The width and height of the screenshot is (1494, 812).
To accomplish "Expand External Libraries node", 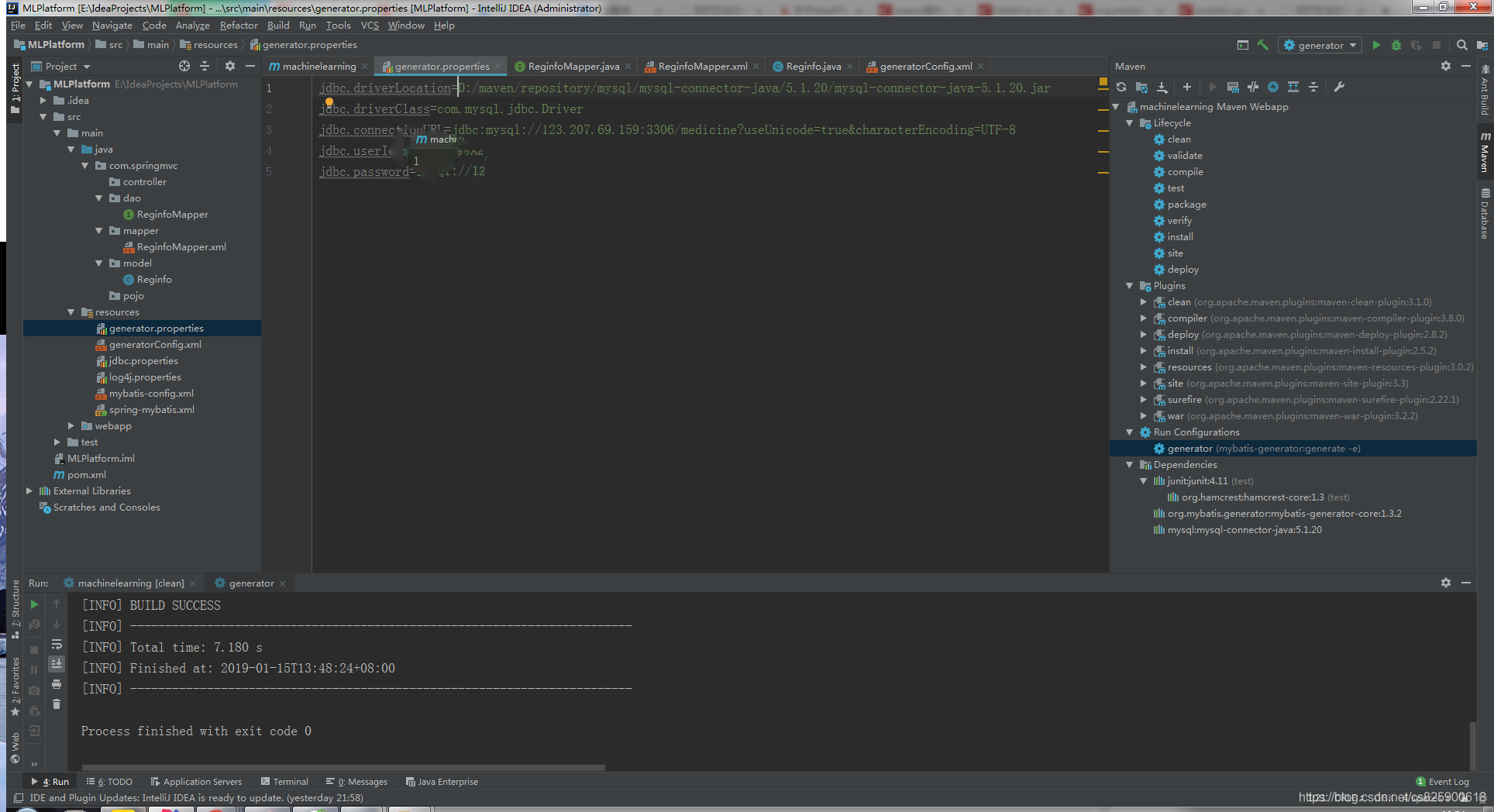I will click(29, 491).
